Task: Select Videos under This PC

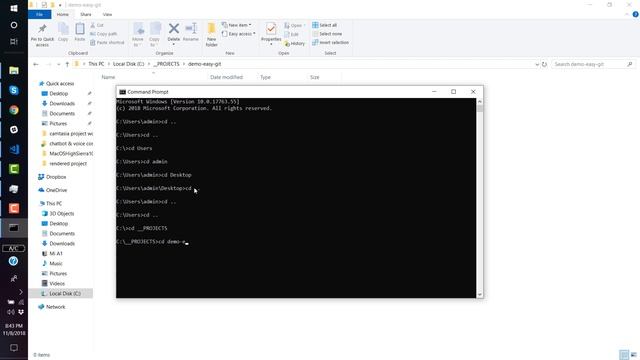Action: point(57,283)
